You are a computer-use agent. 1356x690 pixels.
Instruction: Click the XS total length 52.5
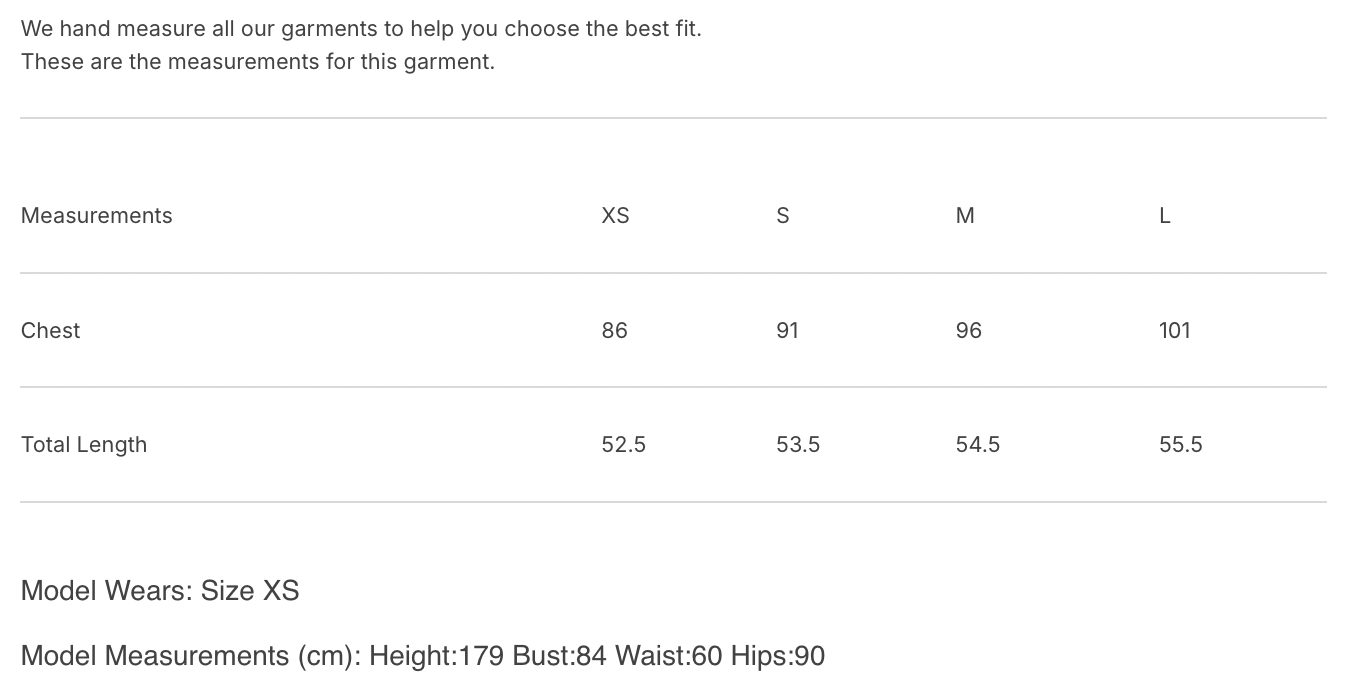click(x=624, y=445)
